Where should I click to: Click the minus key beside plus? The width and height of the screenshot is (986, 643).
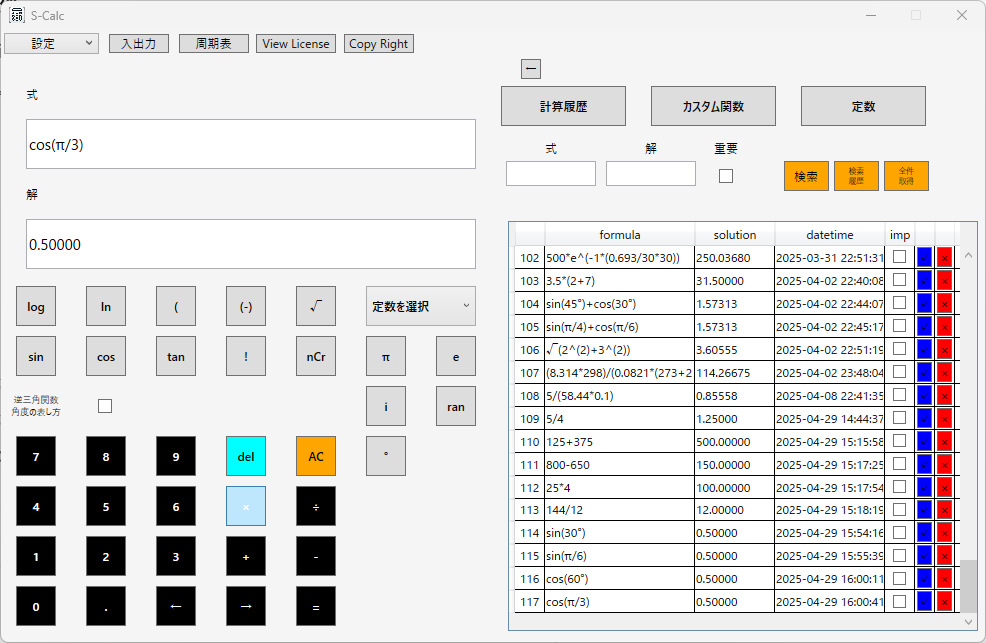pyautogui.click(x=316, y=556)
